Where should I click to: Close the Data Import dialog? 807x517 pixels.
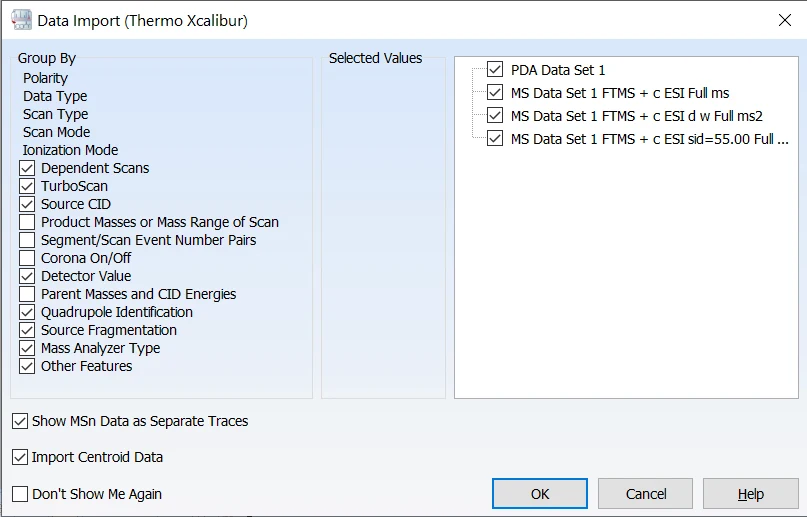[x=785, y=20]
